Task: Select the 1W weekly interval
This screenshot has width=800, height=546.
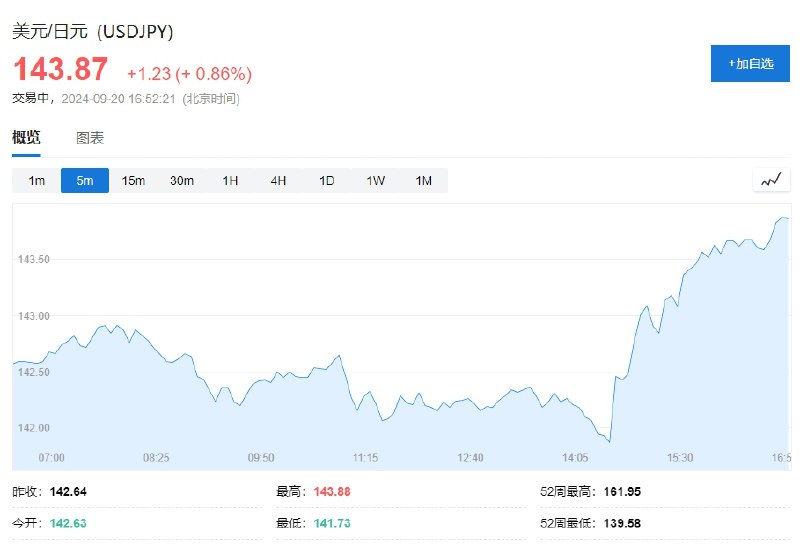Action: [375, 181]
